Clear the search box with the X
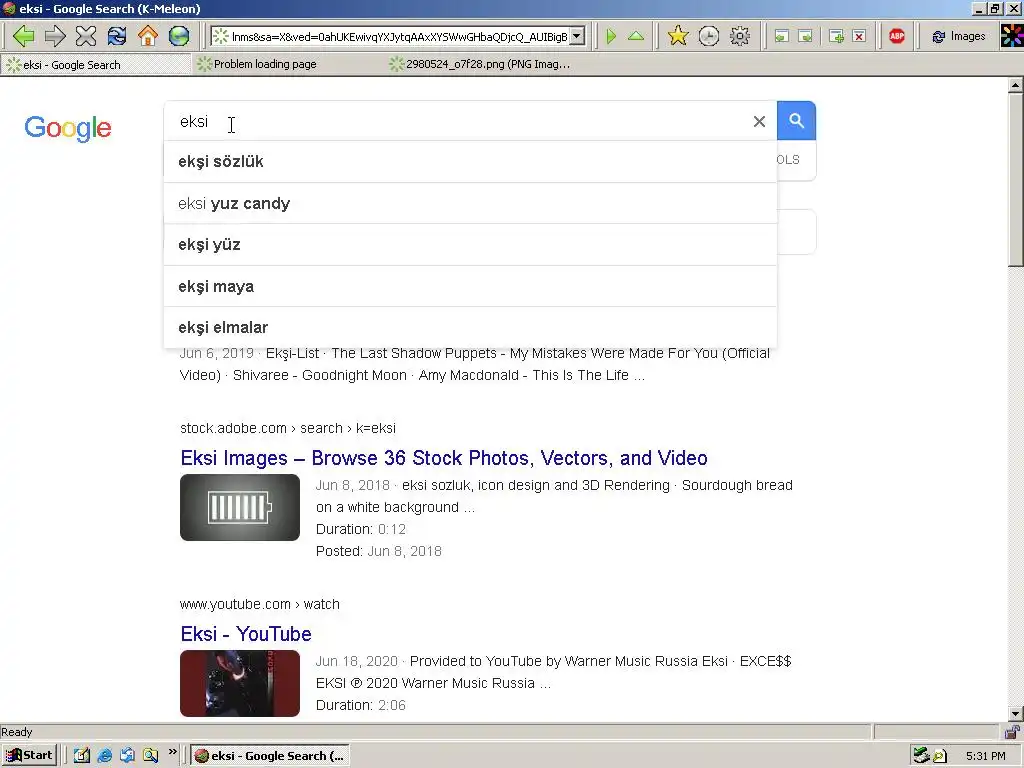The image size is (1024, 768). pos(759,121)
